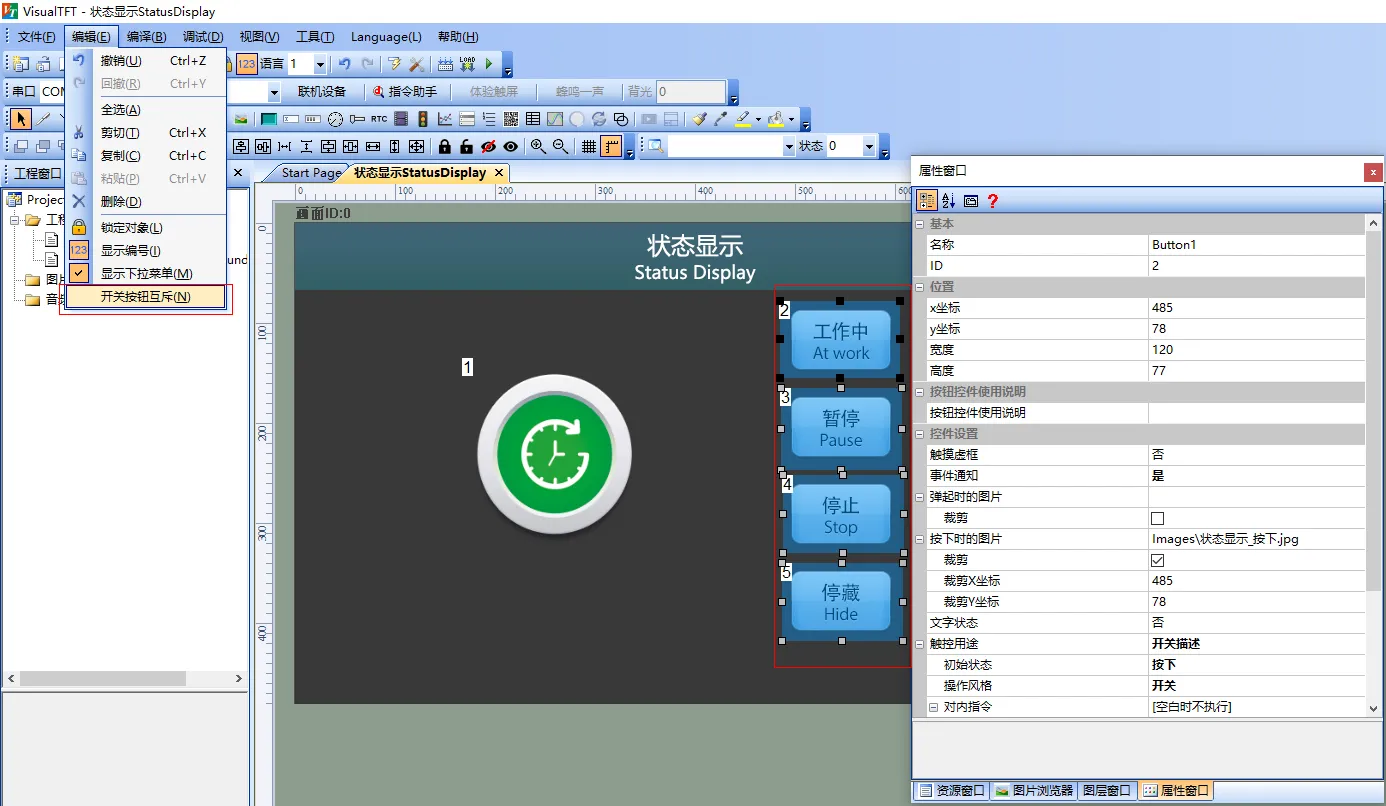Sort properties alphabetically with A-Z icon
Image resolution: width=1386 pixels, height=806 pixels.
pyautogui.click(x=949, y=201)
